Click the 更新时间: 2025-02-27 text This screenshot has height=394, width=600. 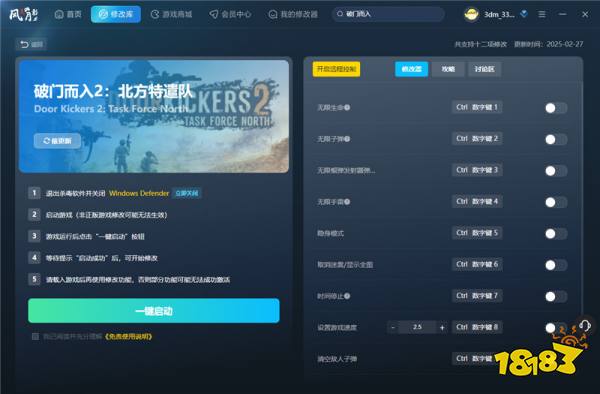coord(548,44)
